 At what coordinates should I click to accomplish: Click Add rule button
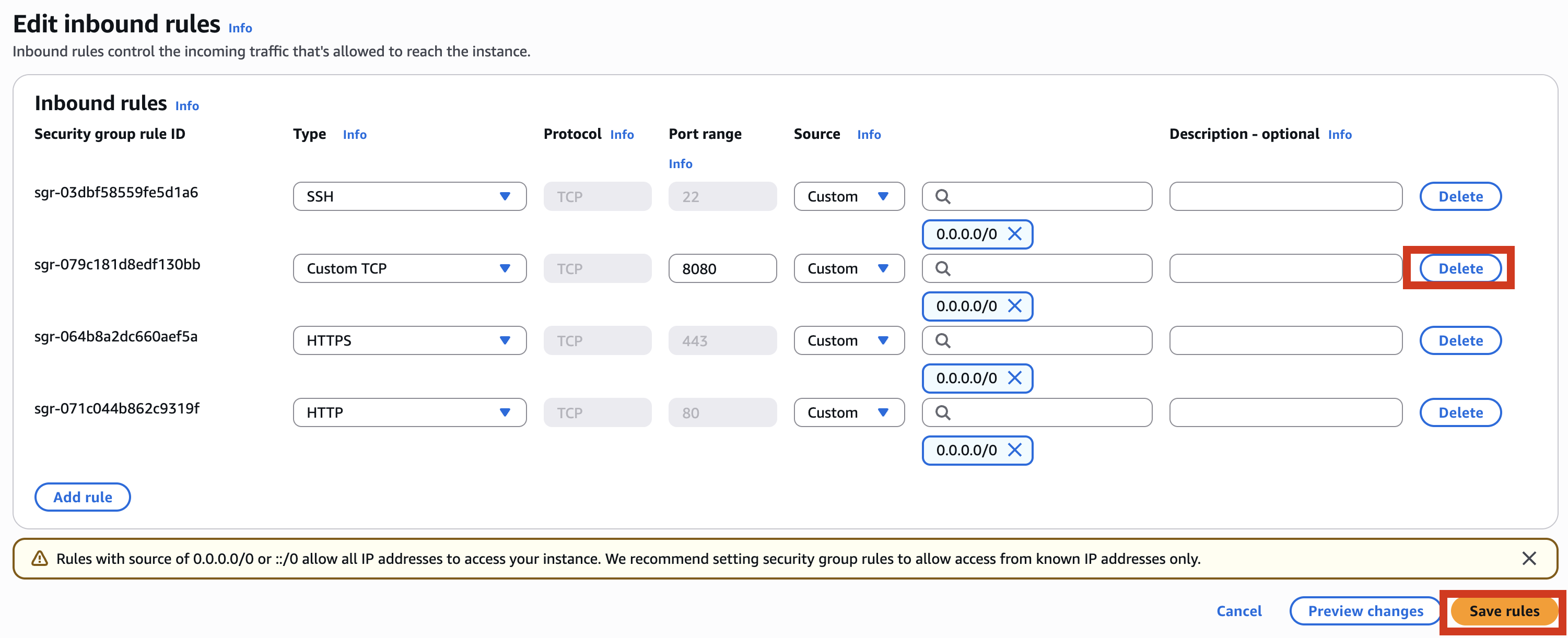pos(83,497)
